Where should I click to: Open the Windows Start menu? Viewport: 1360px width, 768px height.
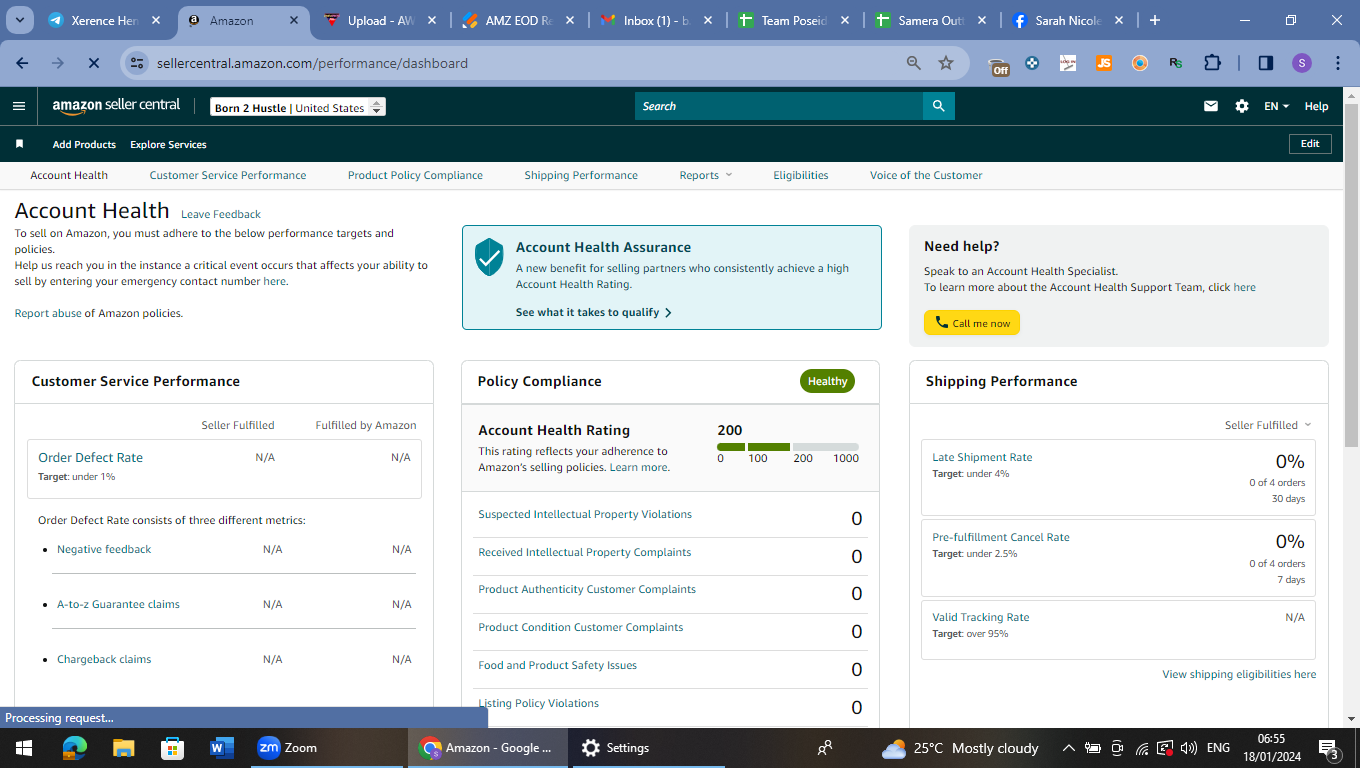(x=24, y=748)
